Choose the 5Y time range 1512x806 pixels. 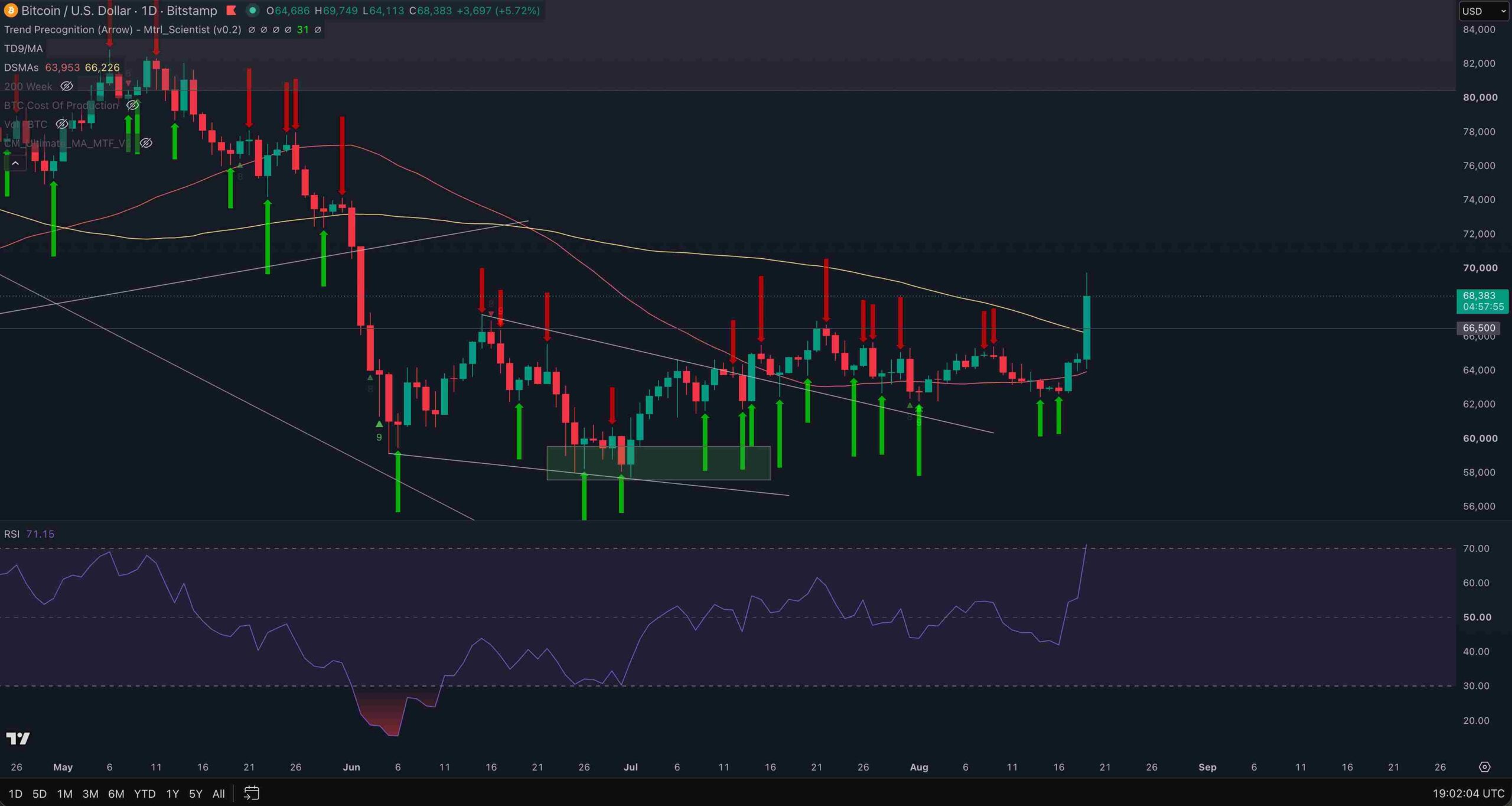tap(195, 794)
